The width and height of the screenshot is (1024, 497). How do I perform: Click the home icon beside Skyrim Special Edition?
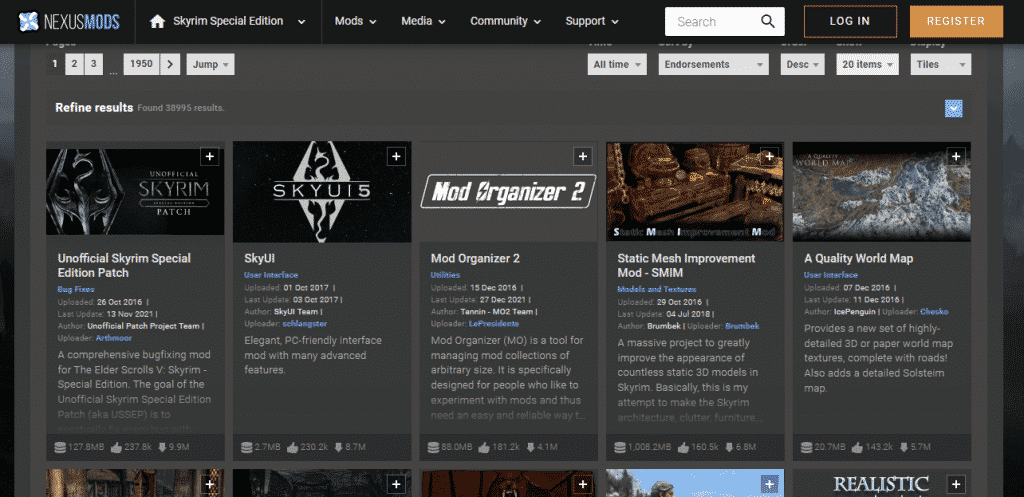[157, 21]
